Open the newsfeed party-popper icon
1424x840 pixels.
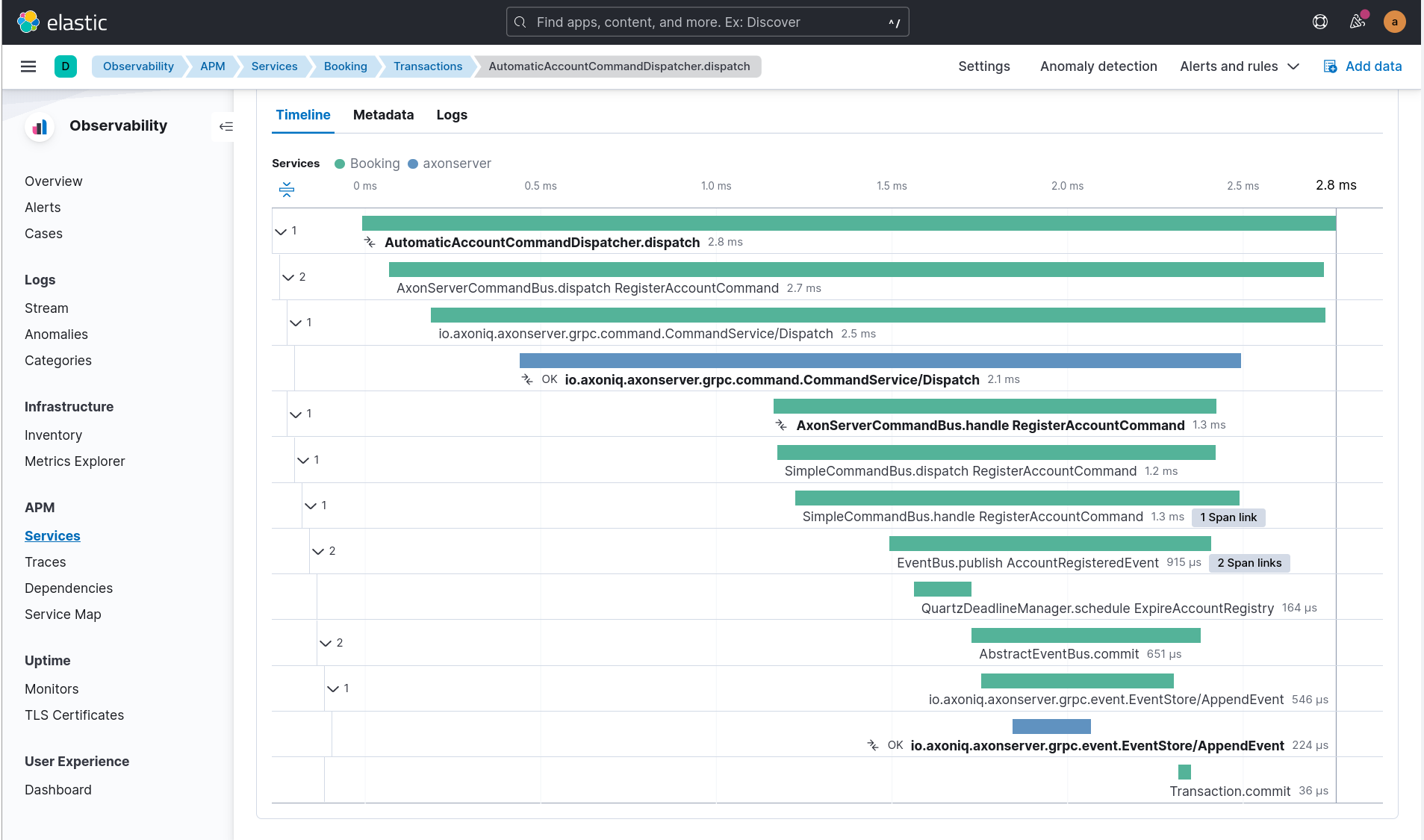pyautogui.click(x=1358, y=22)
